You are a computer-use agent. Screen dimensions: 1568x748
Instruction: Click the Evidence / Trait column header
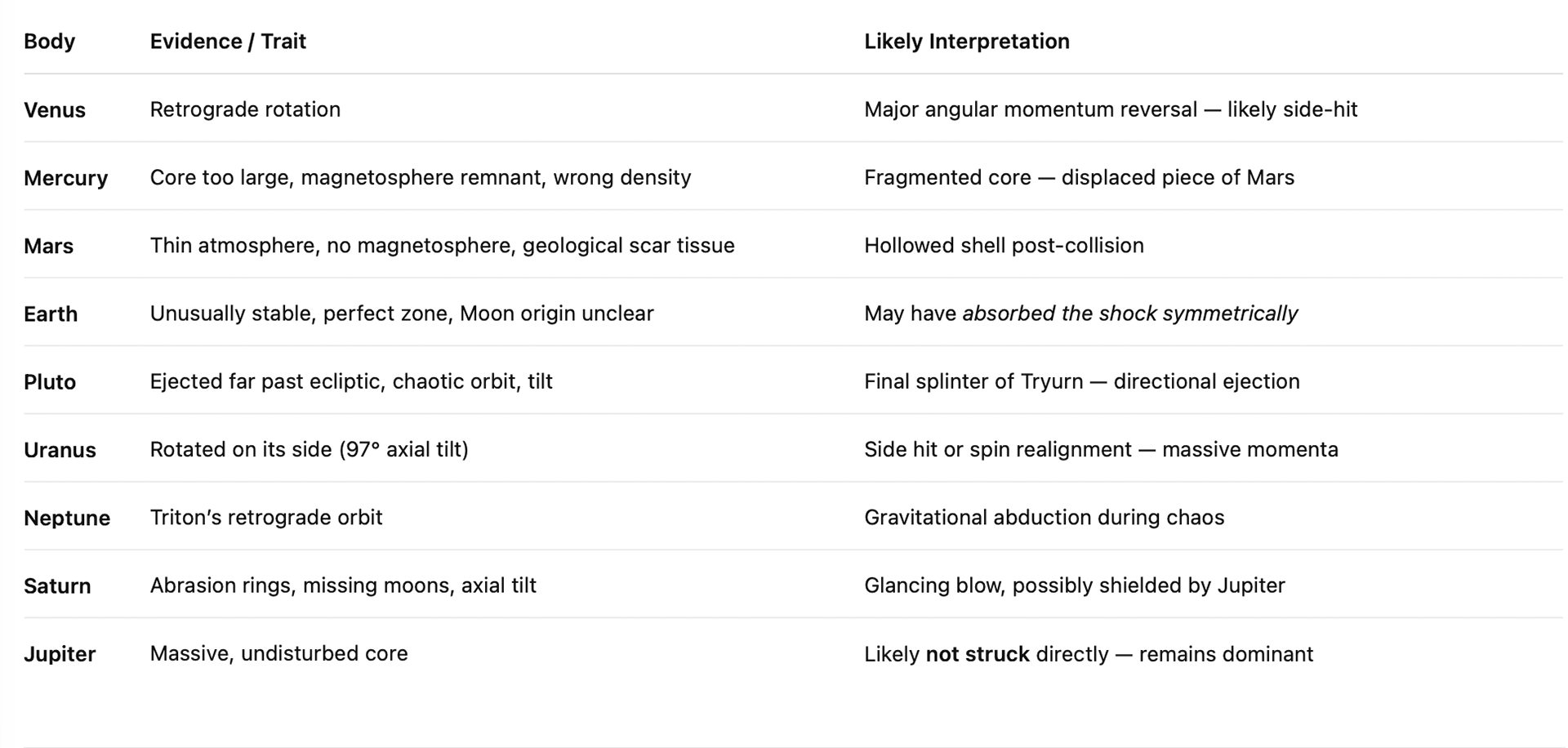coord(228,41)
